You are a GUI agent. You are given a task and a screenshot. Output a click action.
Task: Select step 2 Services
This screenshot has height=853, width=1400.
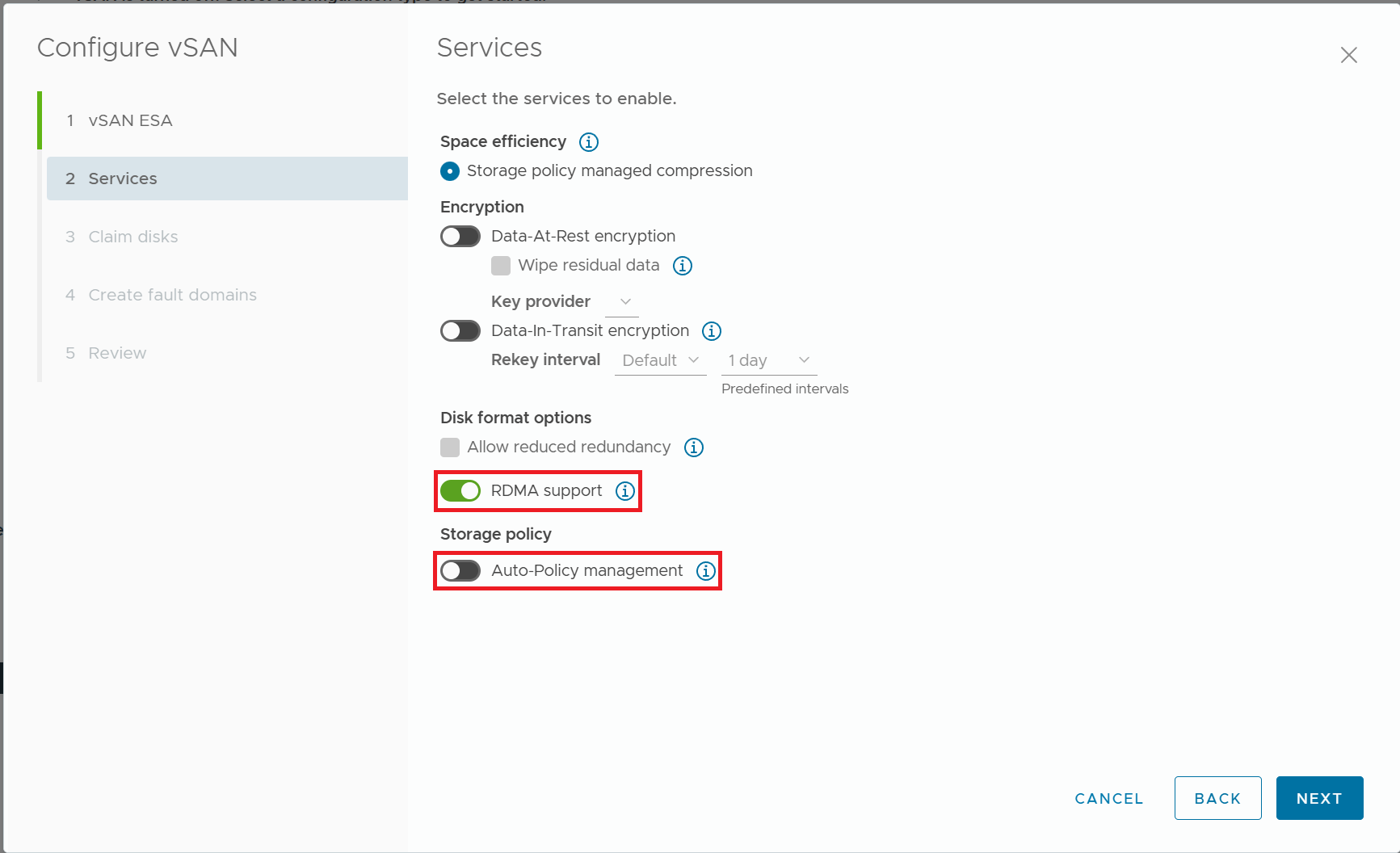point(227,179)
